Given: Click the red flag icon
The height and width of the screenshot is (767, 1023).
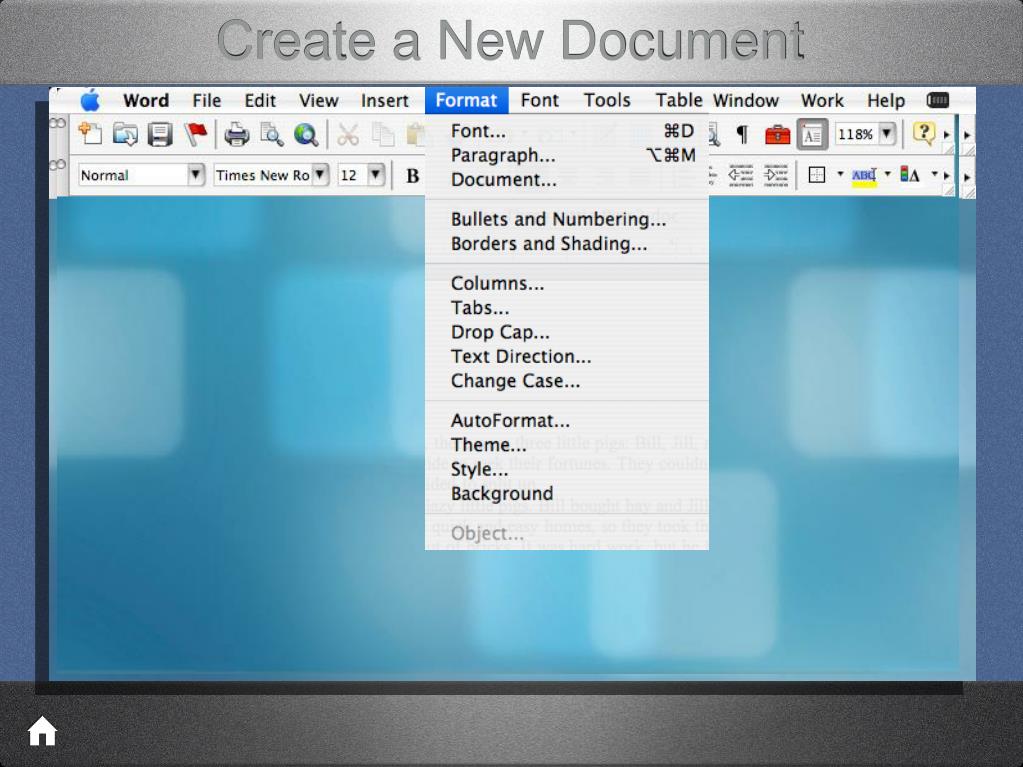Looking at the screenshot, I should point(195,134).
